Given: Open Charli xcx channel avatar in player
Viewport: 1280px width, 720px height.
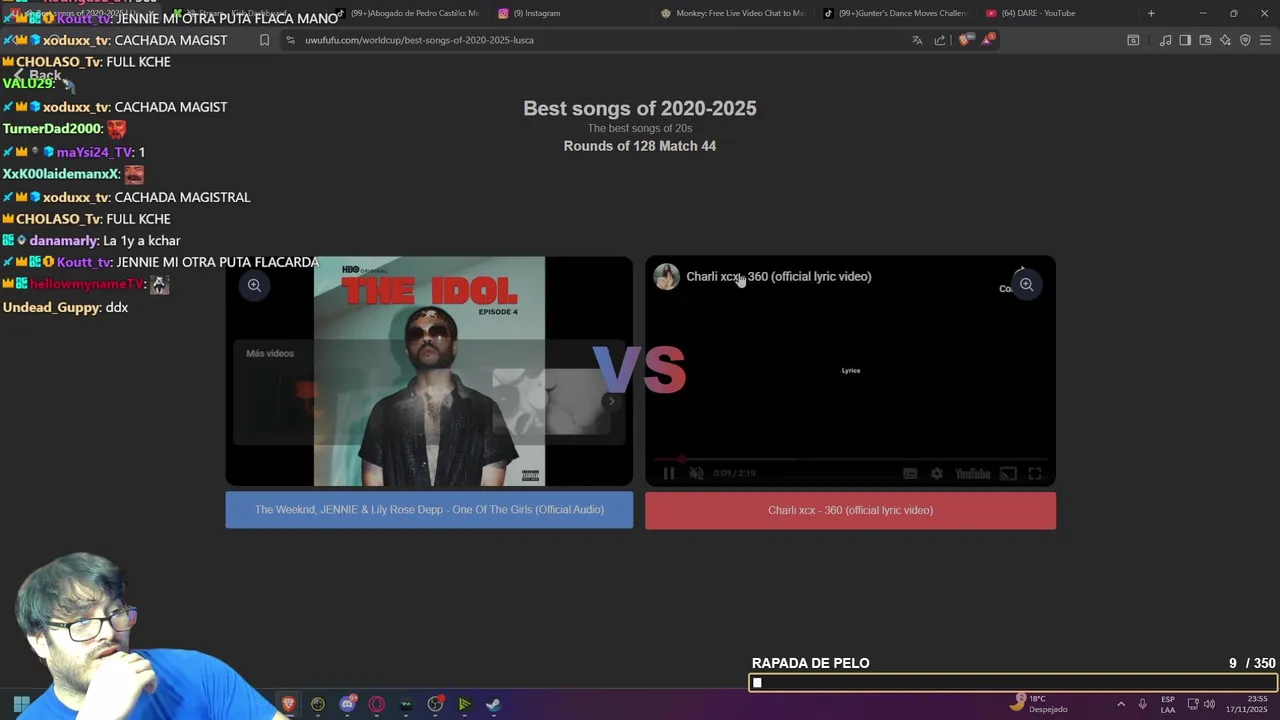Looking at the screenshot, I should tap(667, 276).
